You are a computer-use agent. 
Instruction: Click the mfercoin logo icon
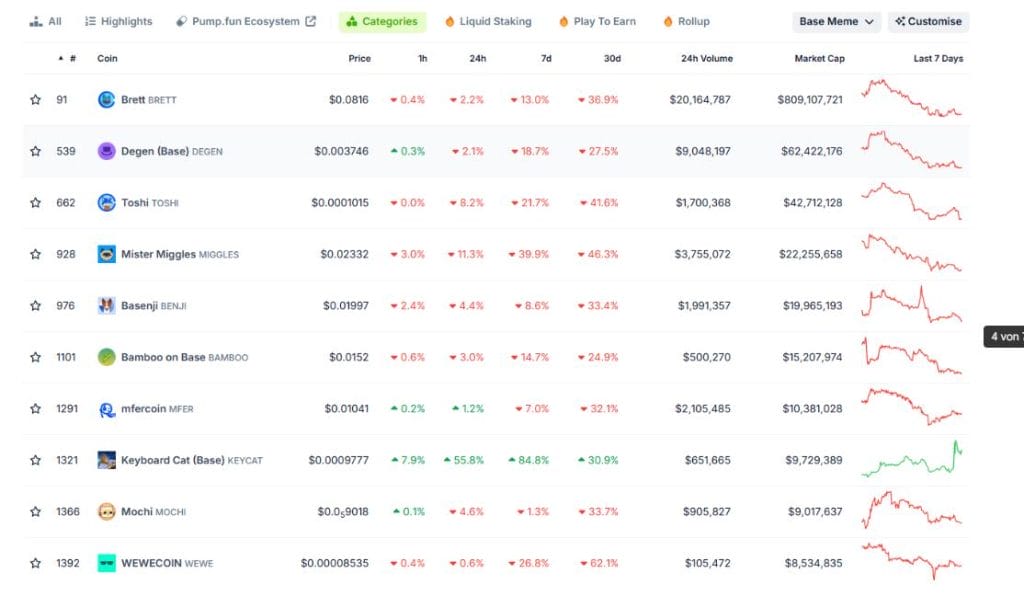pyautogui.click(x=106, y=409)
